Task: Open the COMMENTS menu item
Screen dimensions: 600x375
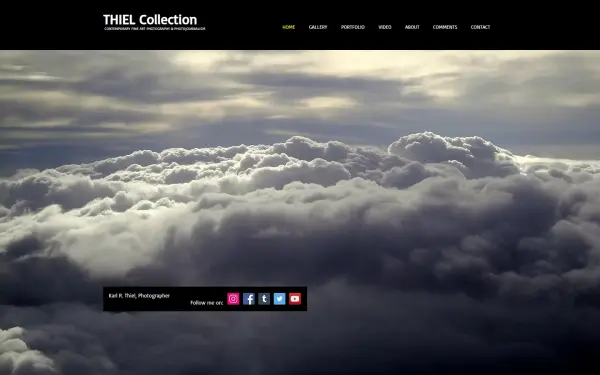Action: coord(445,27)
